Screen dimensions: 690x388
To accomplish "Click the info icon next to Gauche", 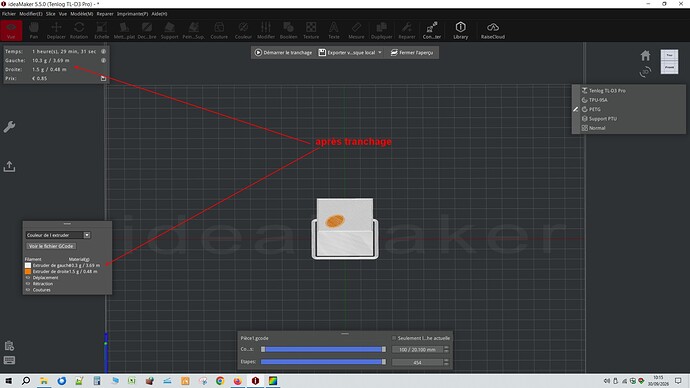I will click(103, 60).
